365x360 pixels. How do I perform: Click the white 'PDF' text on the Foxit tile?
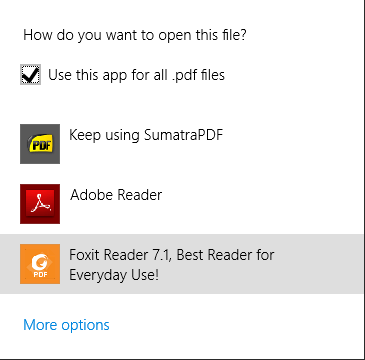point(40,275)
